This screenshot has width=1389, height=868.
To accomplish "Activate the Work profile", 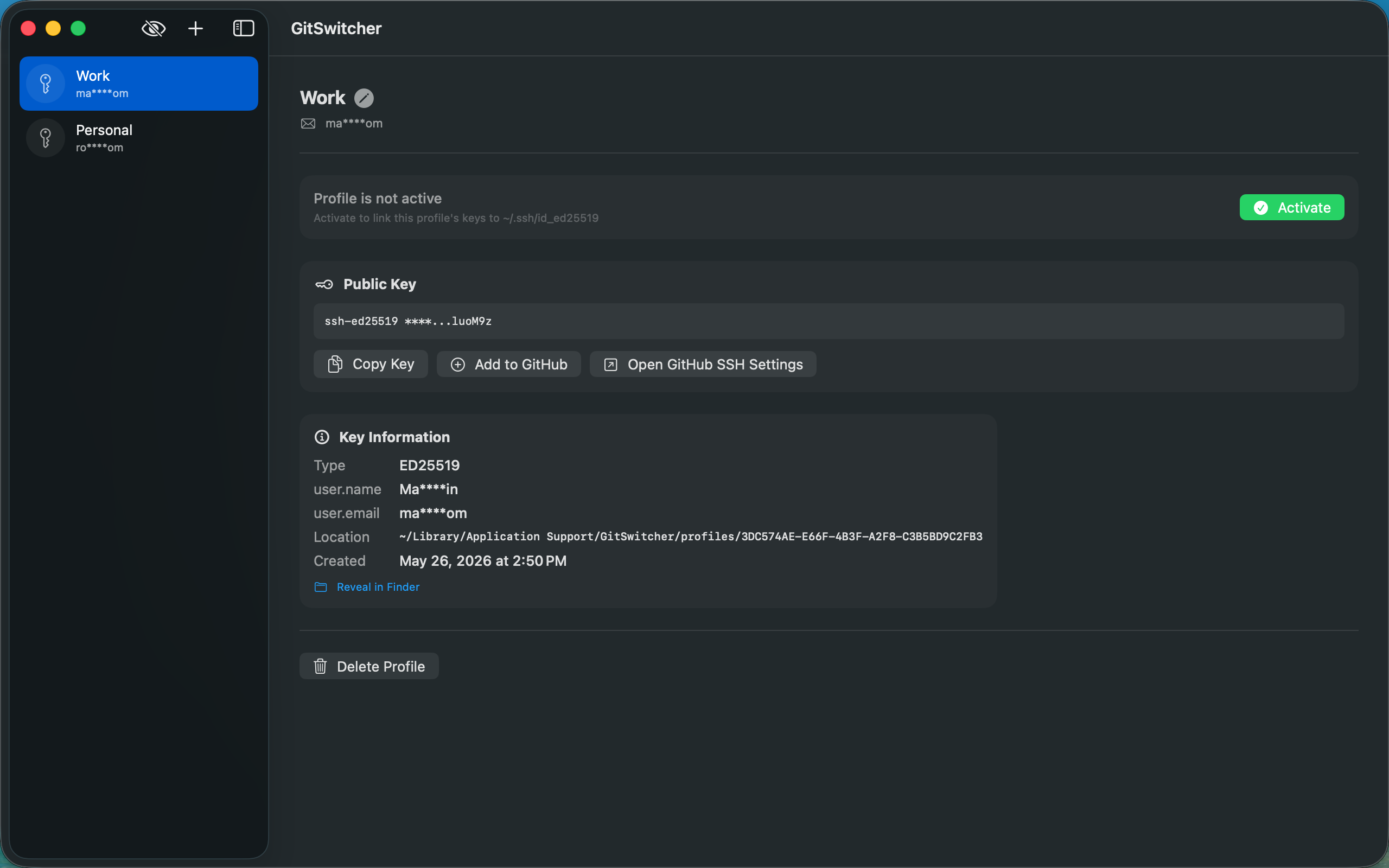I will (1291, 207).
